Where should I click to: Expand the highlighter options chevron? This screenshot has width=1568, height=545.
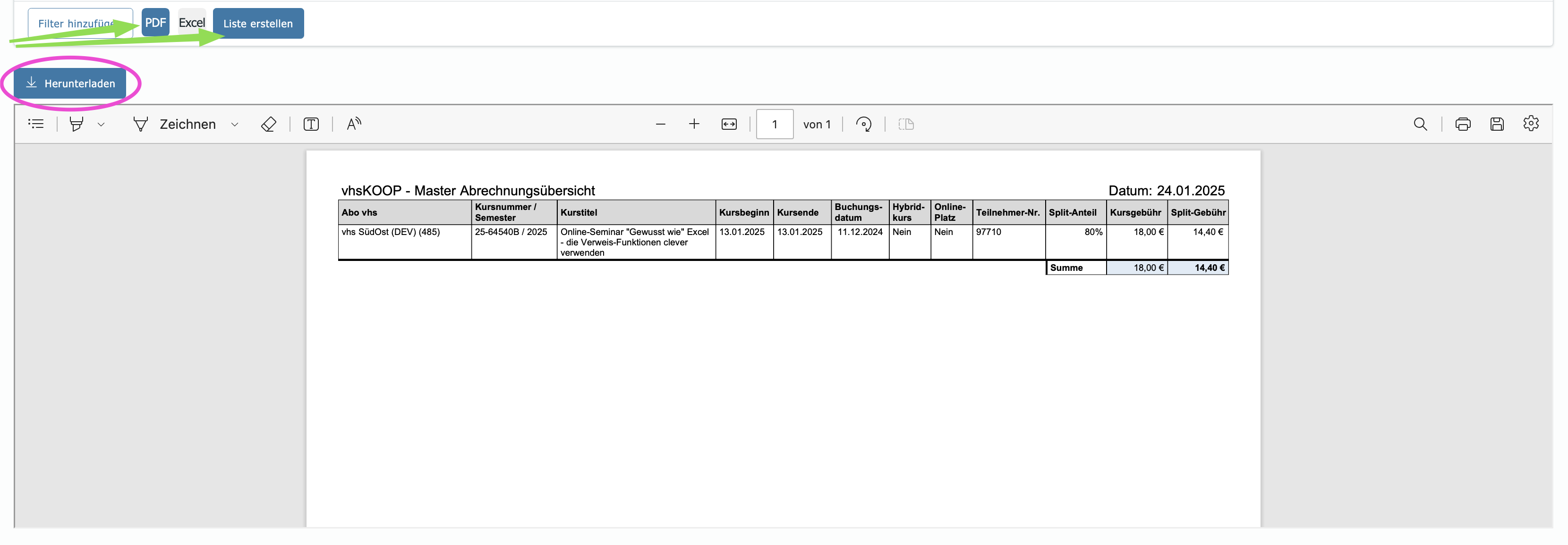101,125
